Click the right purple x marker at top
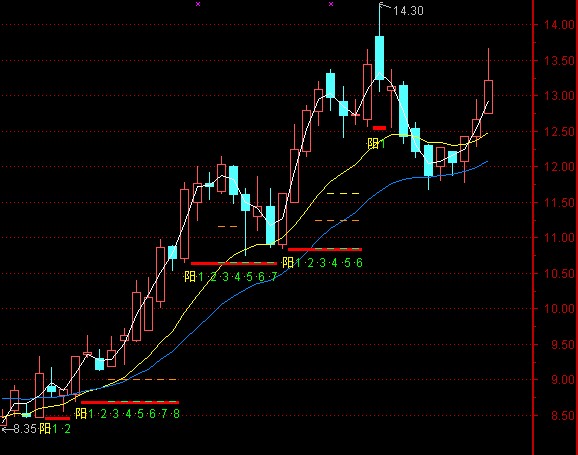Screen dimensions: 578x455 (331, 4)
